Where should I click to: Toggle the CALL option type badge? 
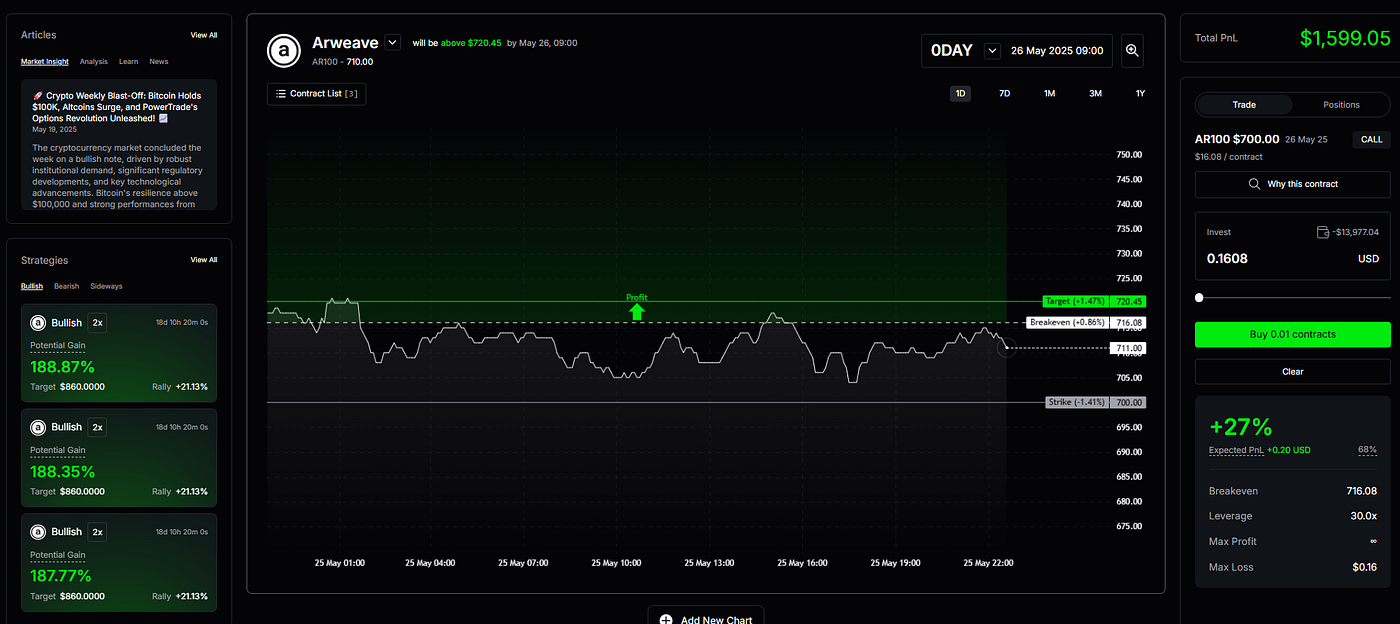[x=1371, y=140]
